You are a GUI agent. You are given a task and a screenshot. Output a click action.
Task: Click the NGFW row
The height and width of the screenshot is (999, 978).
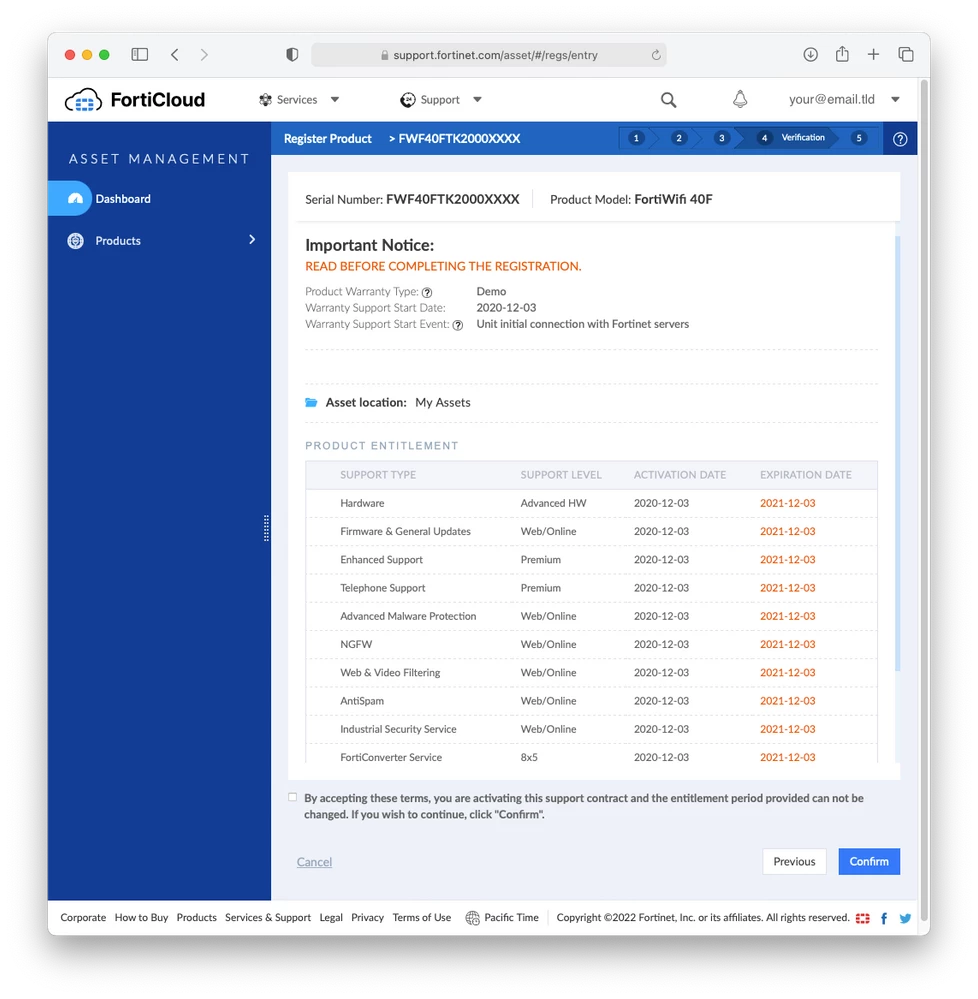(591, 644)
